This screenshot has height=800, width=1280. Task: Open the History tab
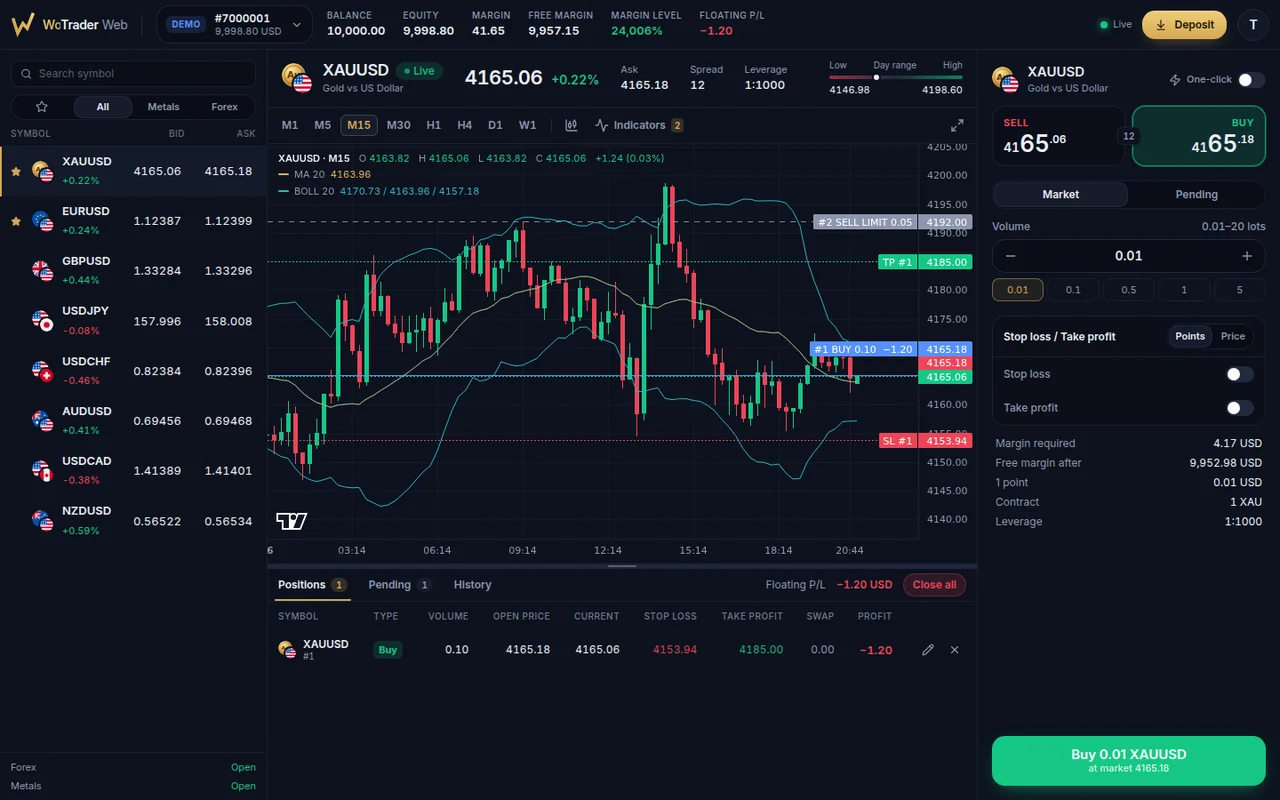[473, 585]
